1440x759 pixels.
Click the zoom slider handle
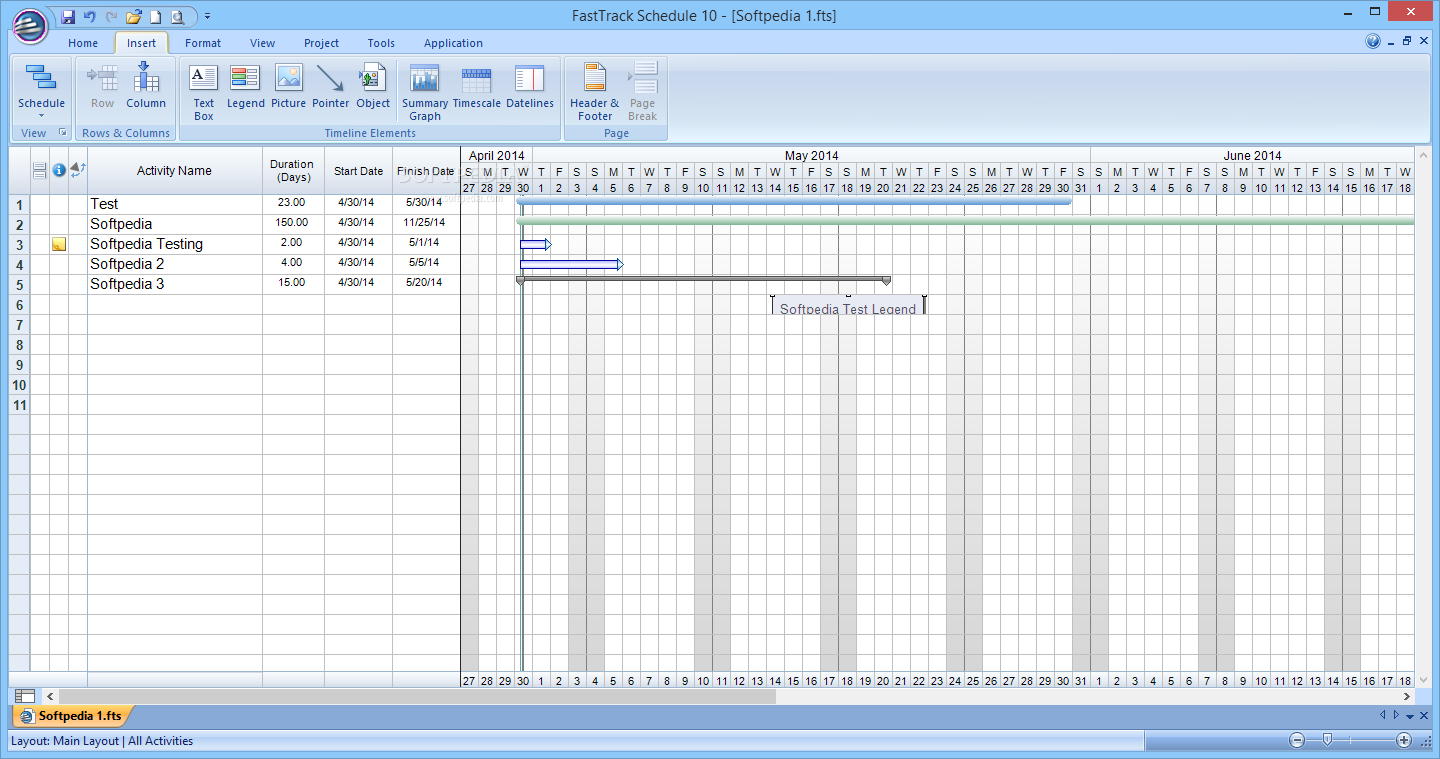point(1327,740)
